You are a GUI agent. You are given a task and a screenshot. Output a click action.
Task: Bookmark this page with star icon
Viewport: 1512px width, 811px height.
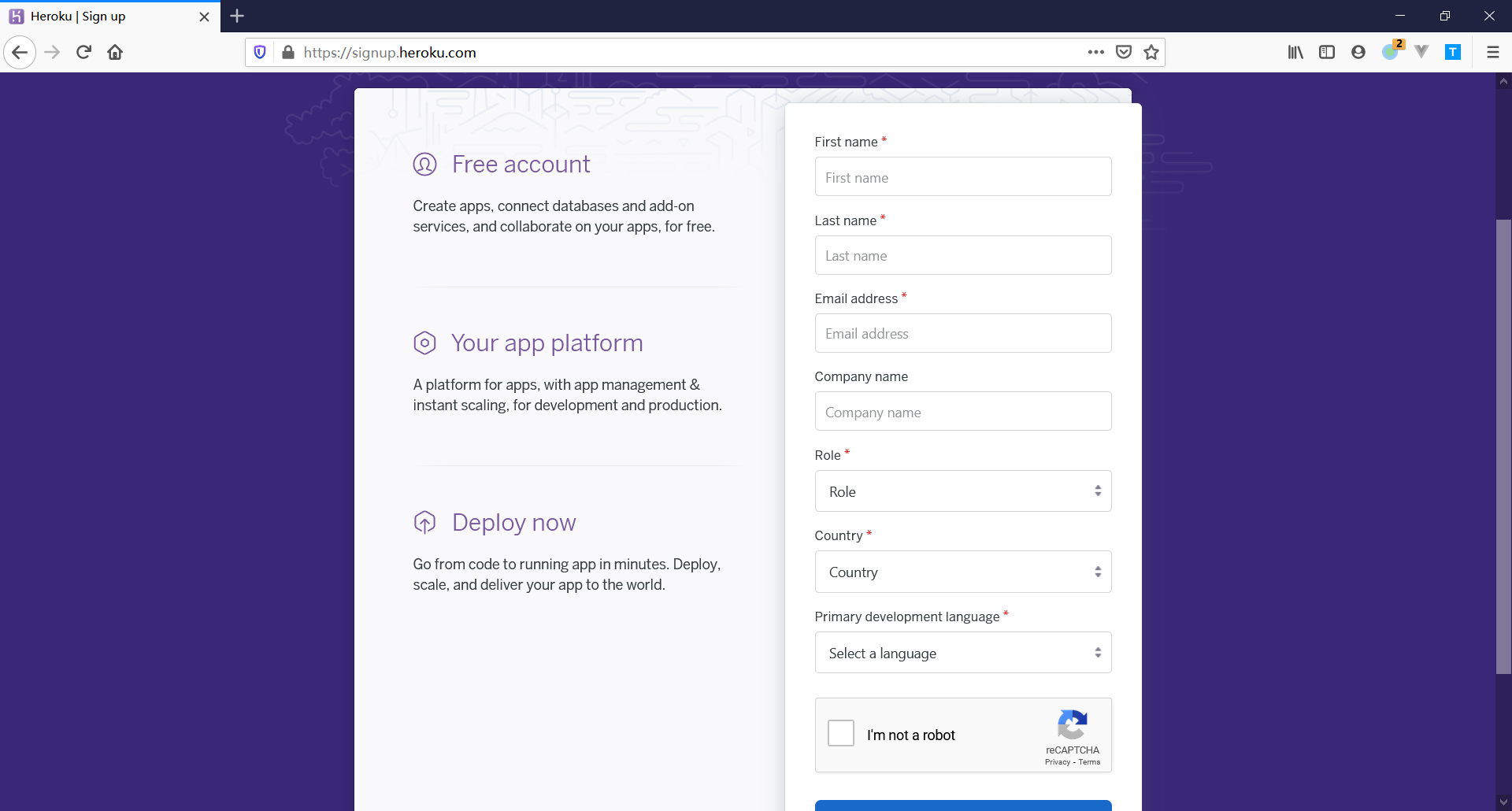point(1151,53)
